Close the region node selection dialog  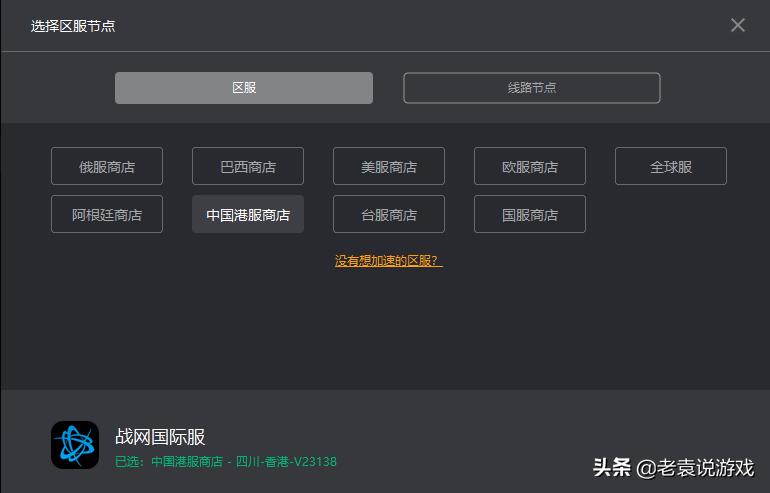pyautogui.click(x=738, y=25)
